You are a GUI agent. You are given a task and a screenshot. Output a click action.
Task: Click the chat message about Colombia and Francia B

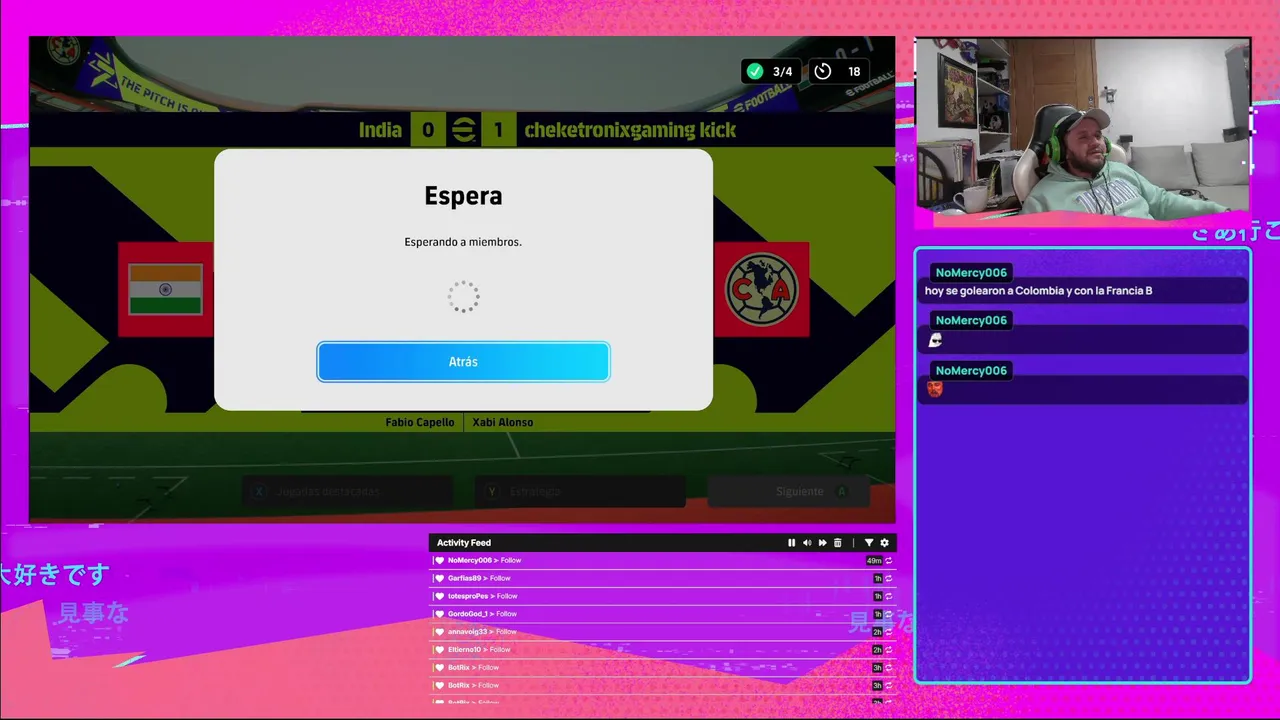1038,291
